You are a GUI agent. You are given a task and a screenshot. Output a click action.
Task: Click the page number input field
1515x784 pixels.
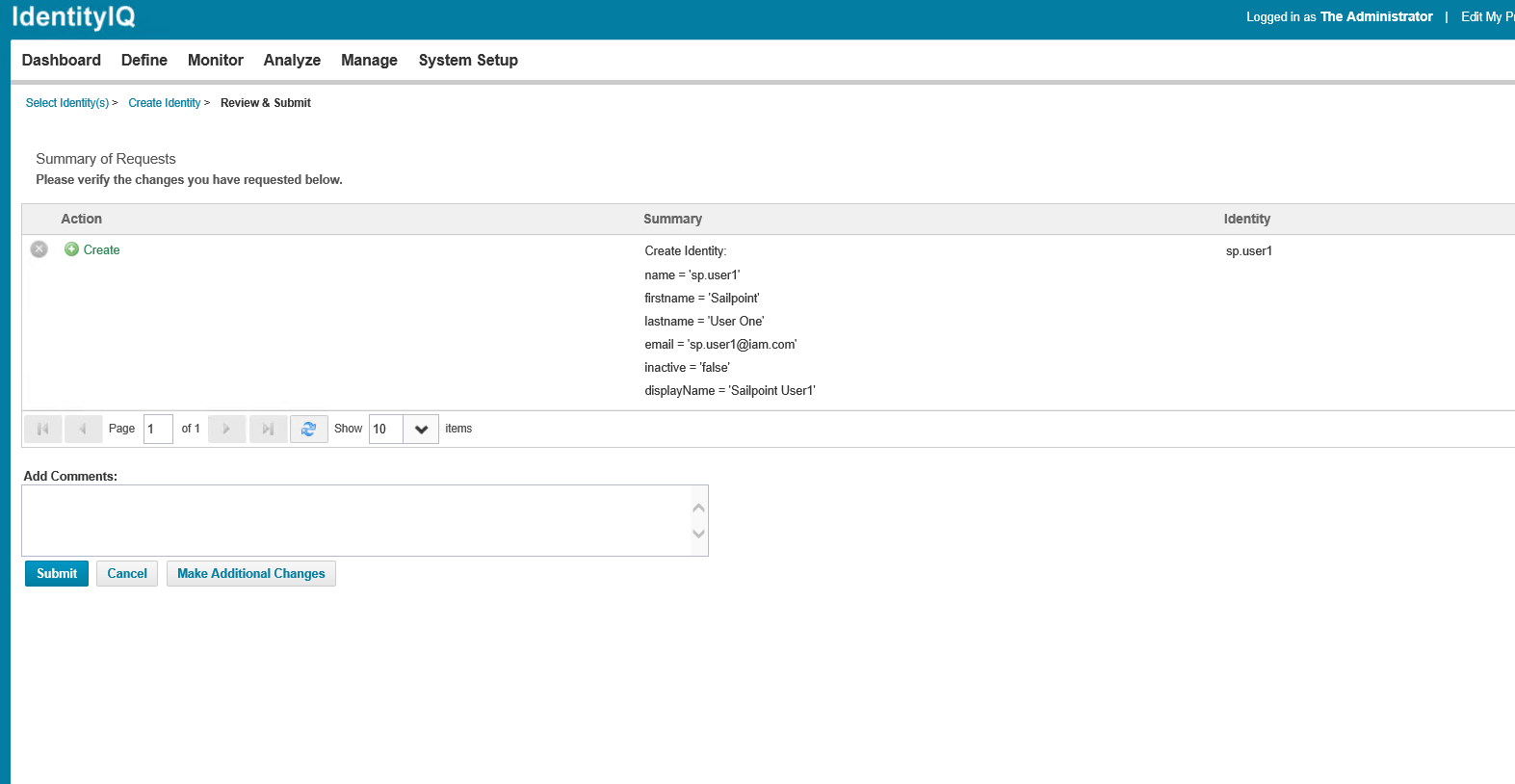tap(158, 429)
